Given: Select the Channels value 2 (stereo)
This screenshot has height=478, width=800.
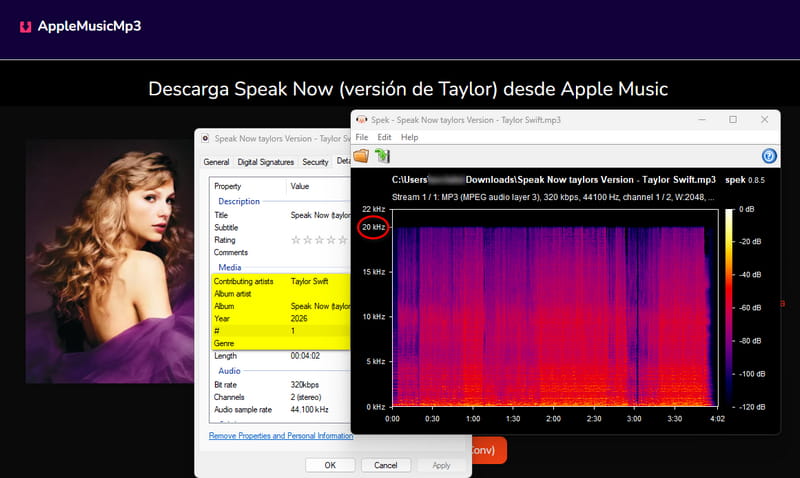Looking at the screenshot, I should click(x=306, y=397).
